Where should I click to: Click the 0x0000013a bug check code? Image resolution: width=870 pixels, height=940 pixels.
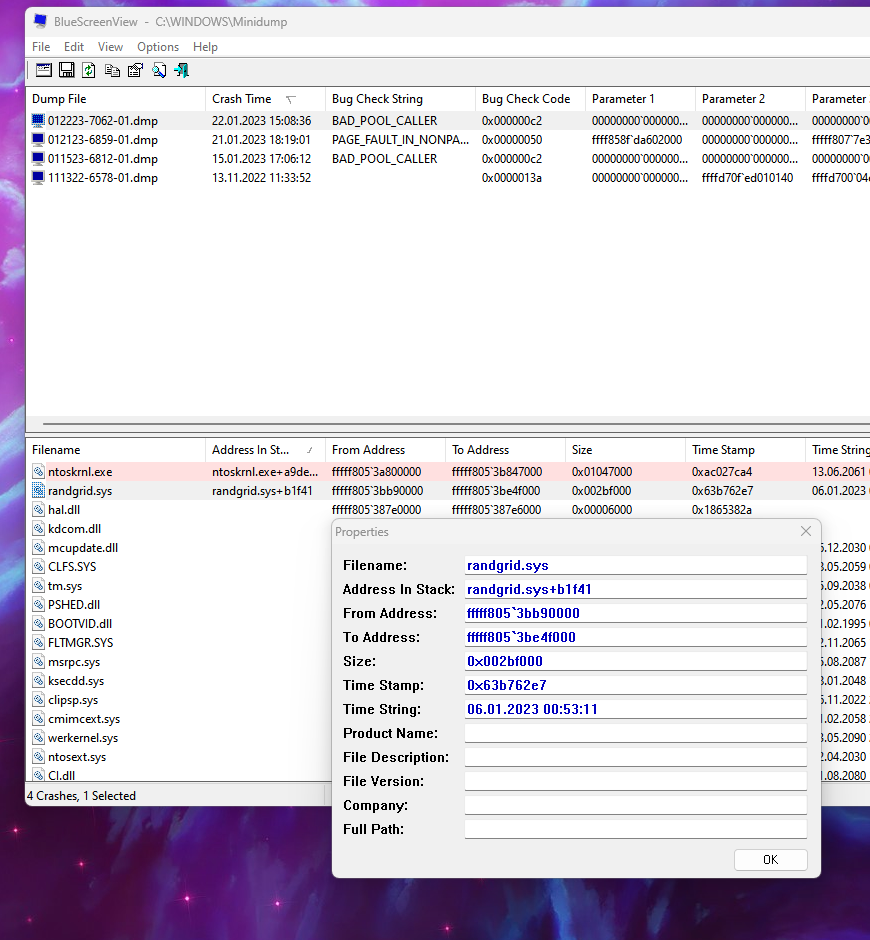511,177
